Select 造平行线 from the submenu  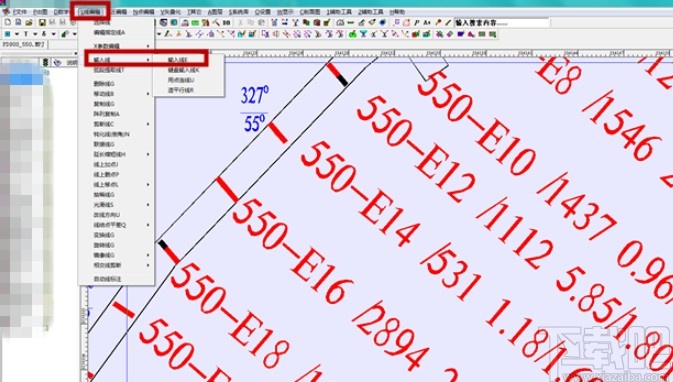(x=181, y=90)
